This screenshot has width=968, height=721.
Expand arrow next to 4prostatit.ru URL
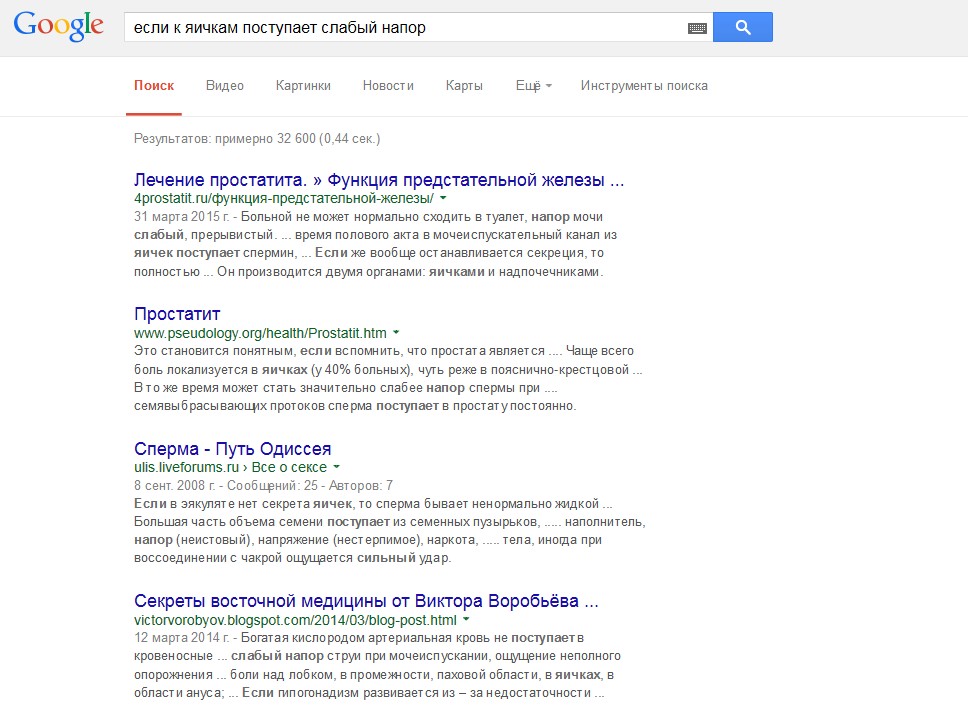(443, 198)
